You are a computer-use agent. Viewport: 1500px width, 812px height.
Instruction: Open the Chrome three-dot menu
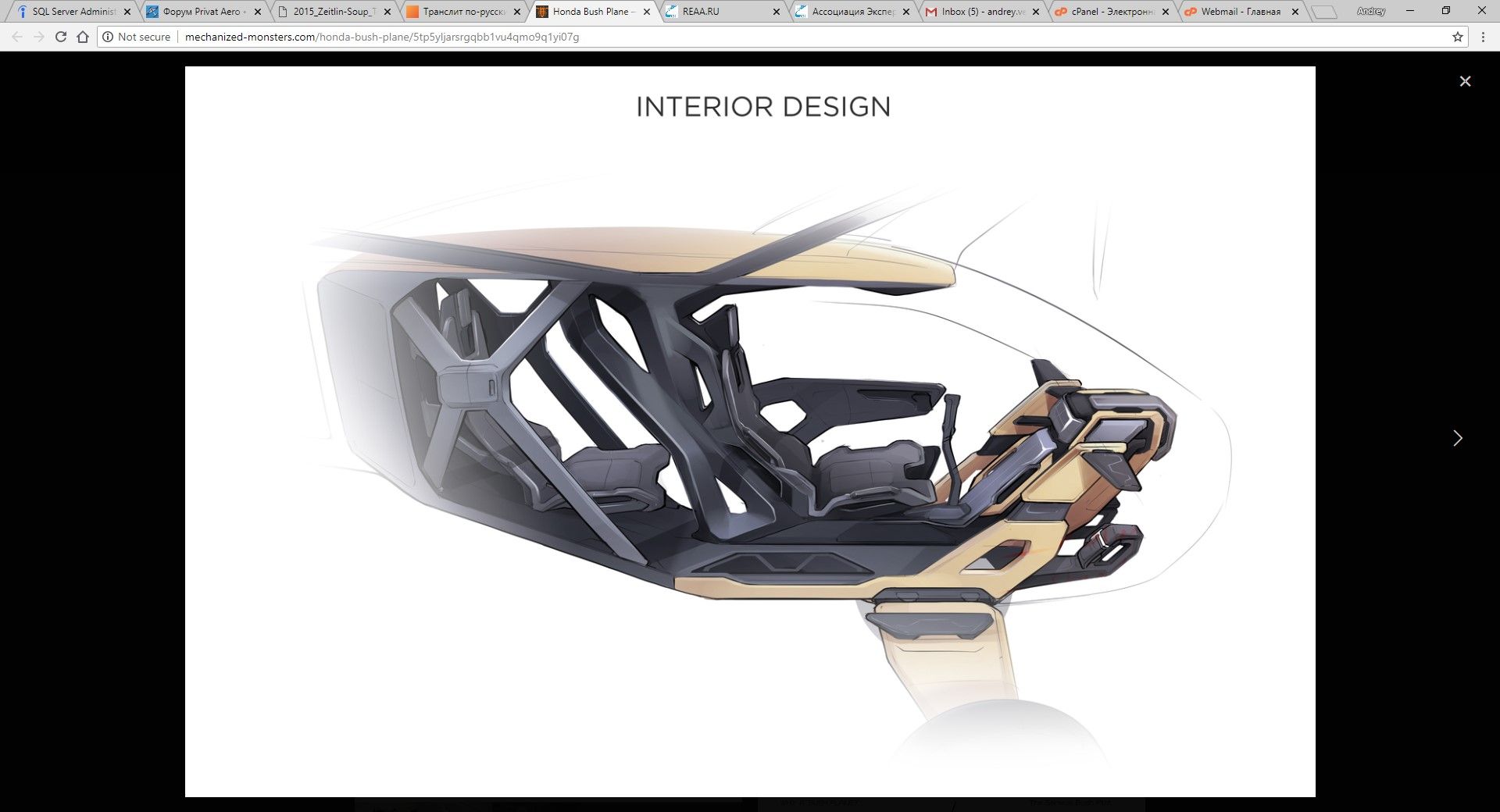(1483, 37)
